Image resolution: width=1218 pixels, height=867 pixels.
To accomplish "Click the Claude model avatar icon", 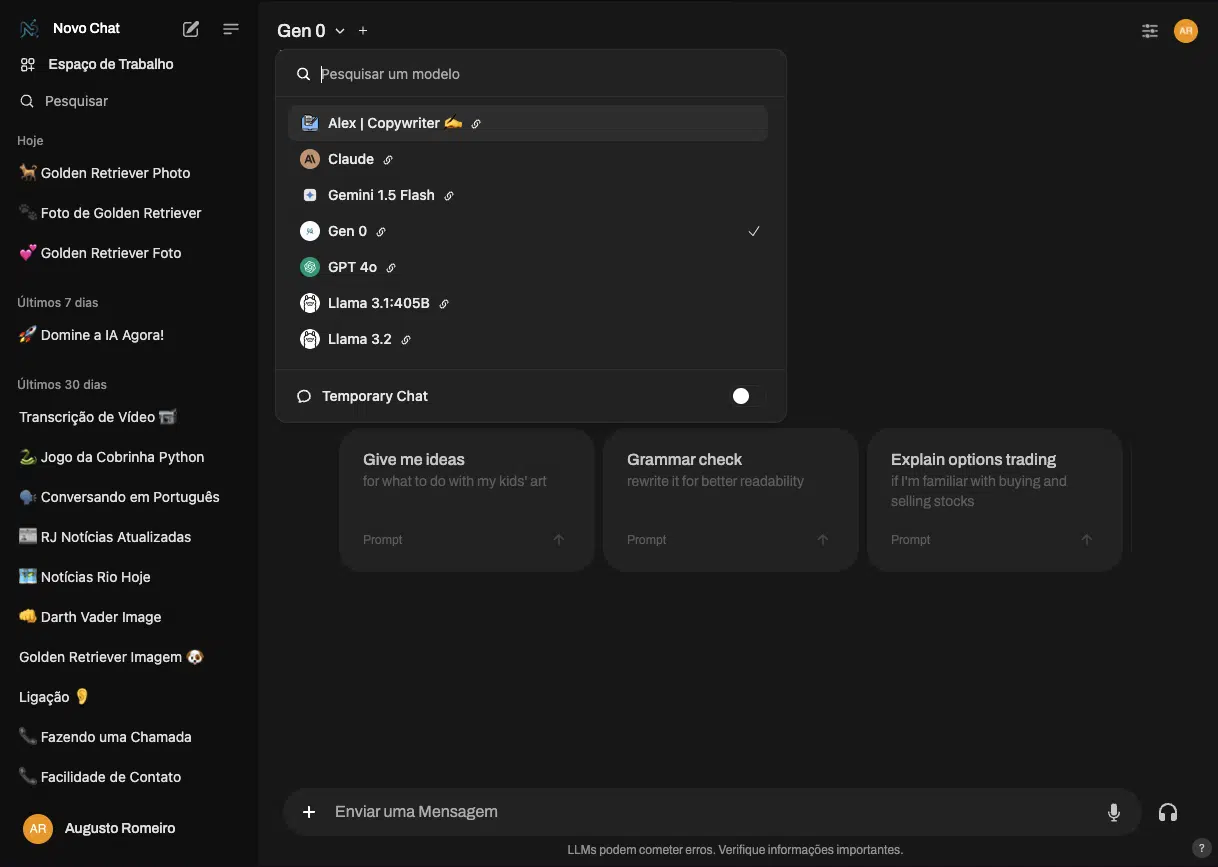I will tap(310, 159).
